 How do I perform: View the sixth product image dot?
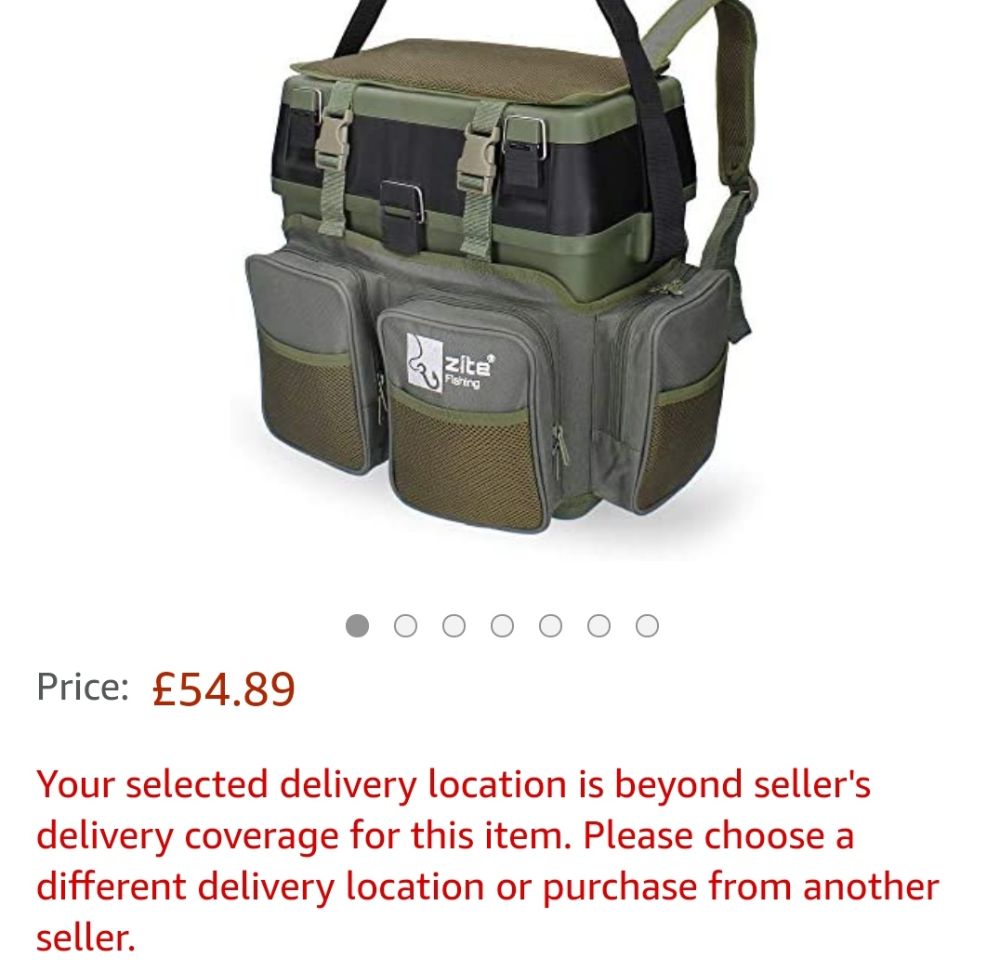click(x=599, y=625)
